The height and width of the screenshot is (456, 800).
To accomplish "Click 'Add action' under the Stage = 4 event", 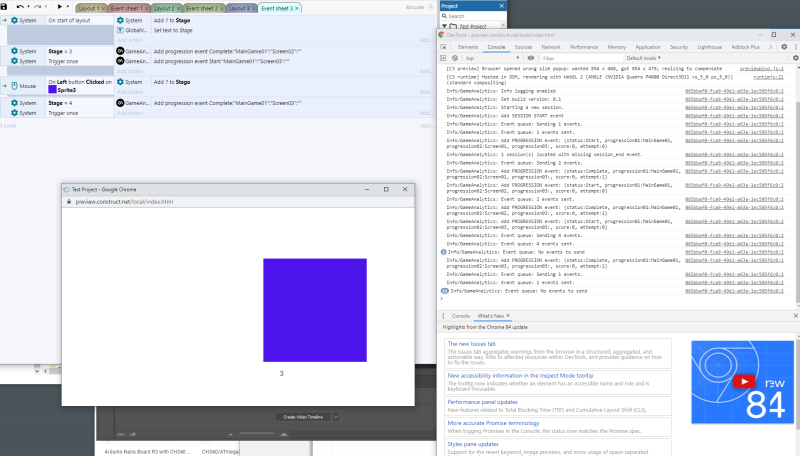I will [x=130, y=113].
